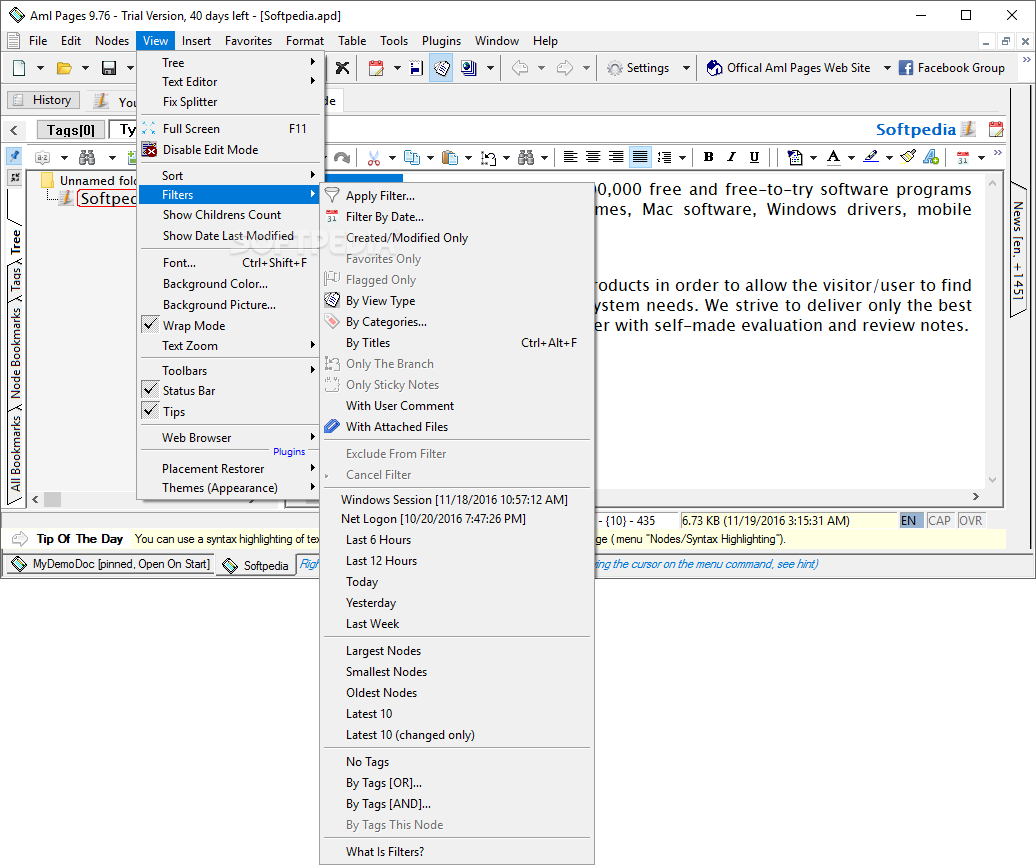Click the Background Color... option
Image resolution: width=1036 pixels, height=865 pixels.
pos(229,283)
